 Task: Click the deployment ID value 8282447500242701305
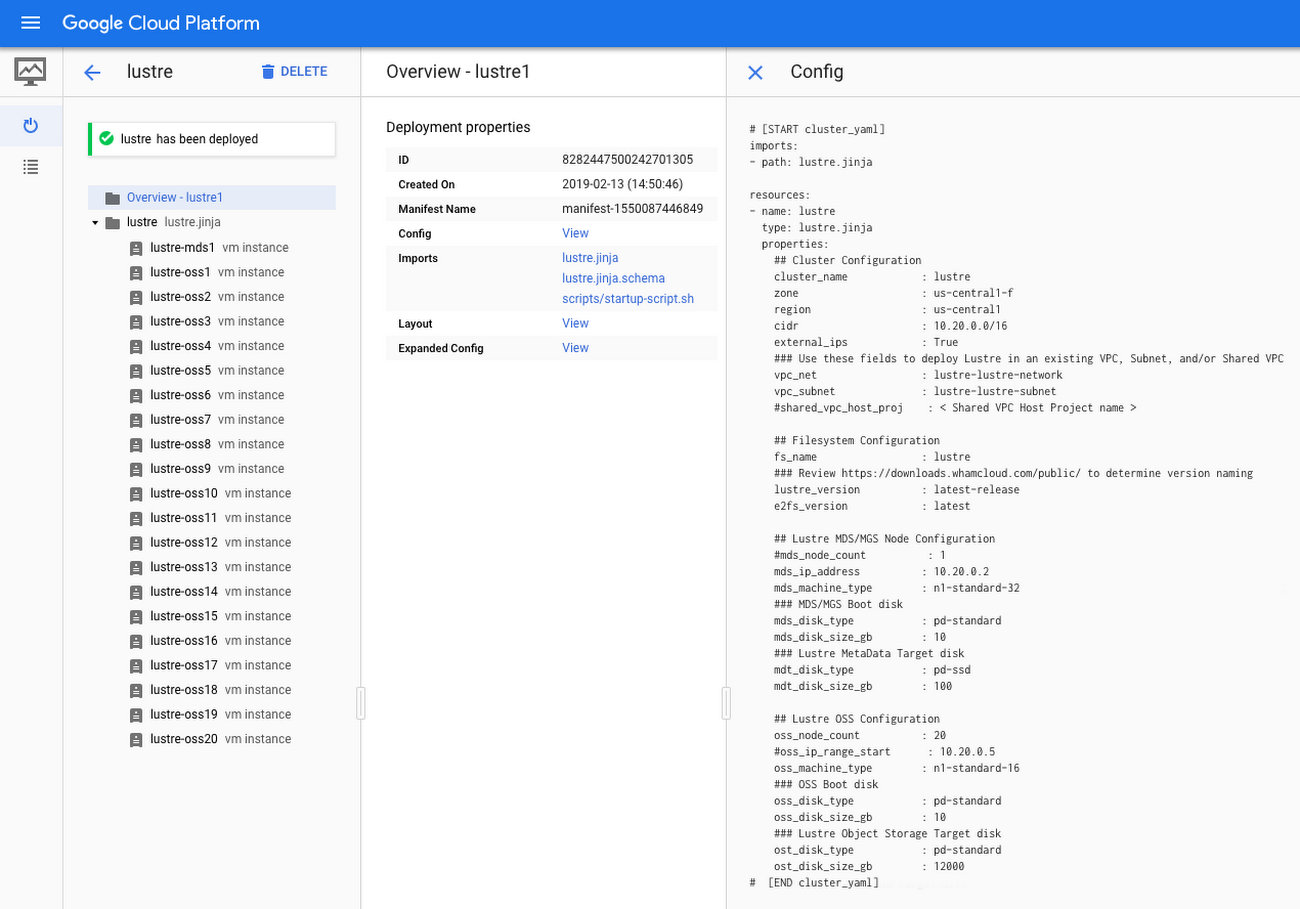tap(628, 160)
